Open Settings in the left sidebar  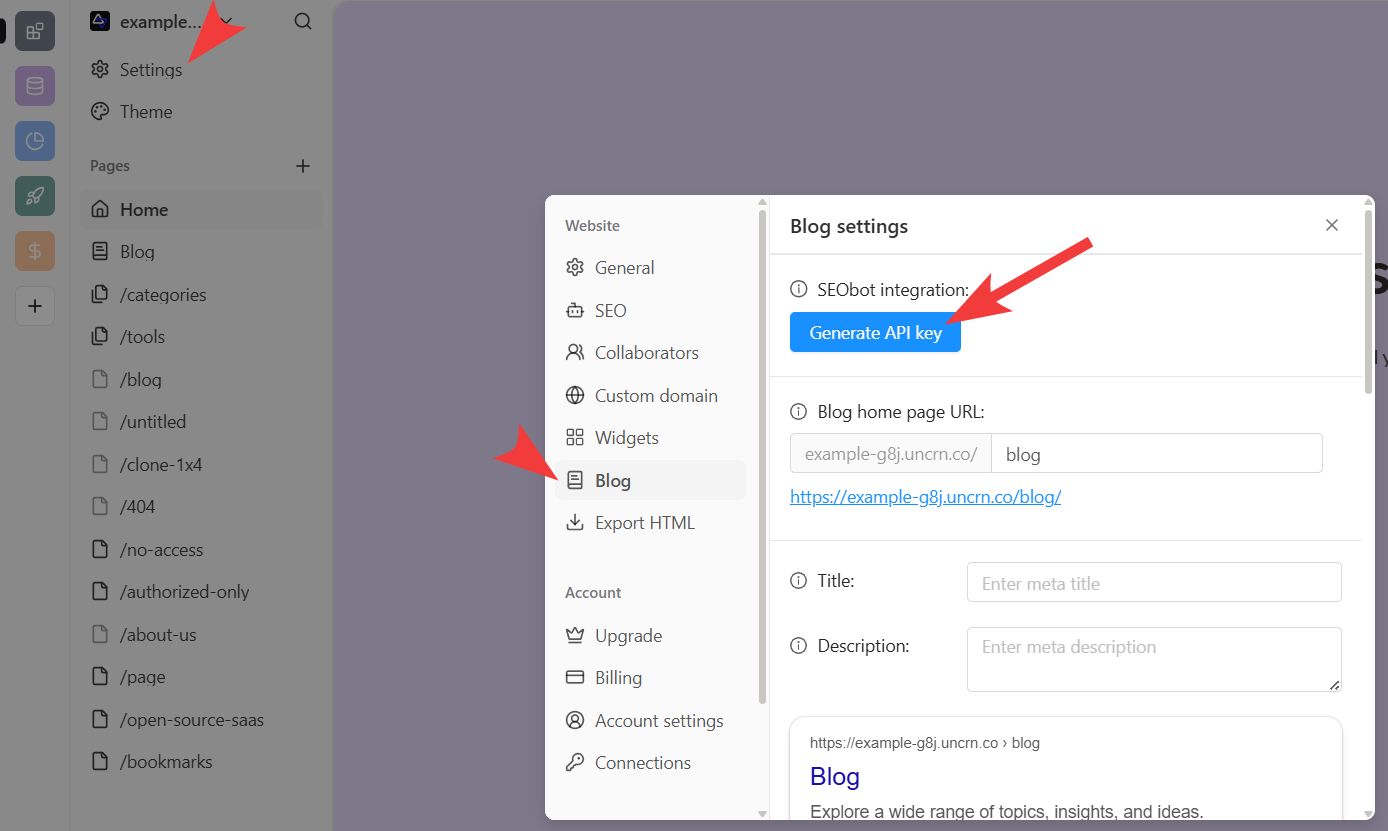[150, 70]
